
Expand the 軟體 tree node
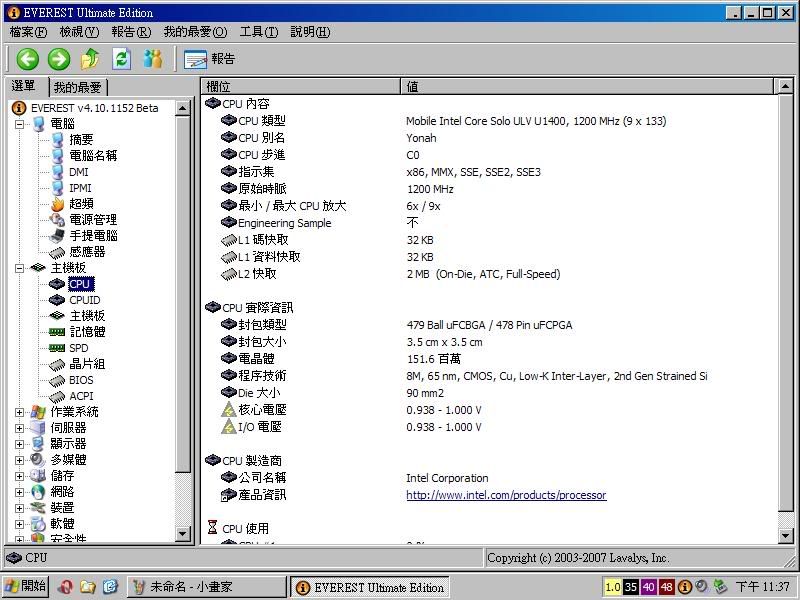click(x=19, y=524)
